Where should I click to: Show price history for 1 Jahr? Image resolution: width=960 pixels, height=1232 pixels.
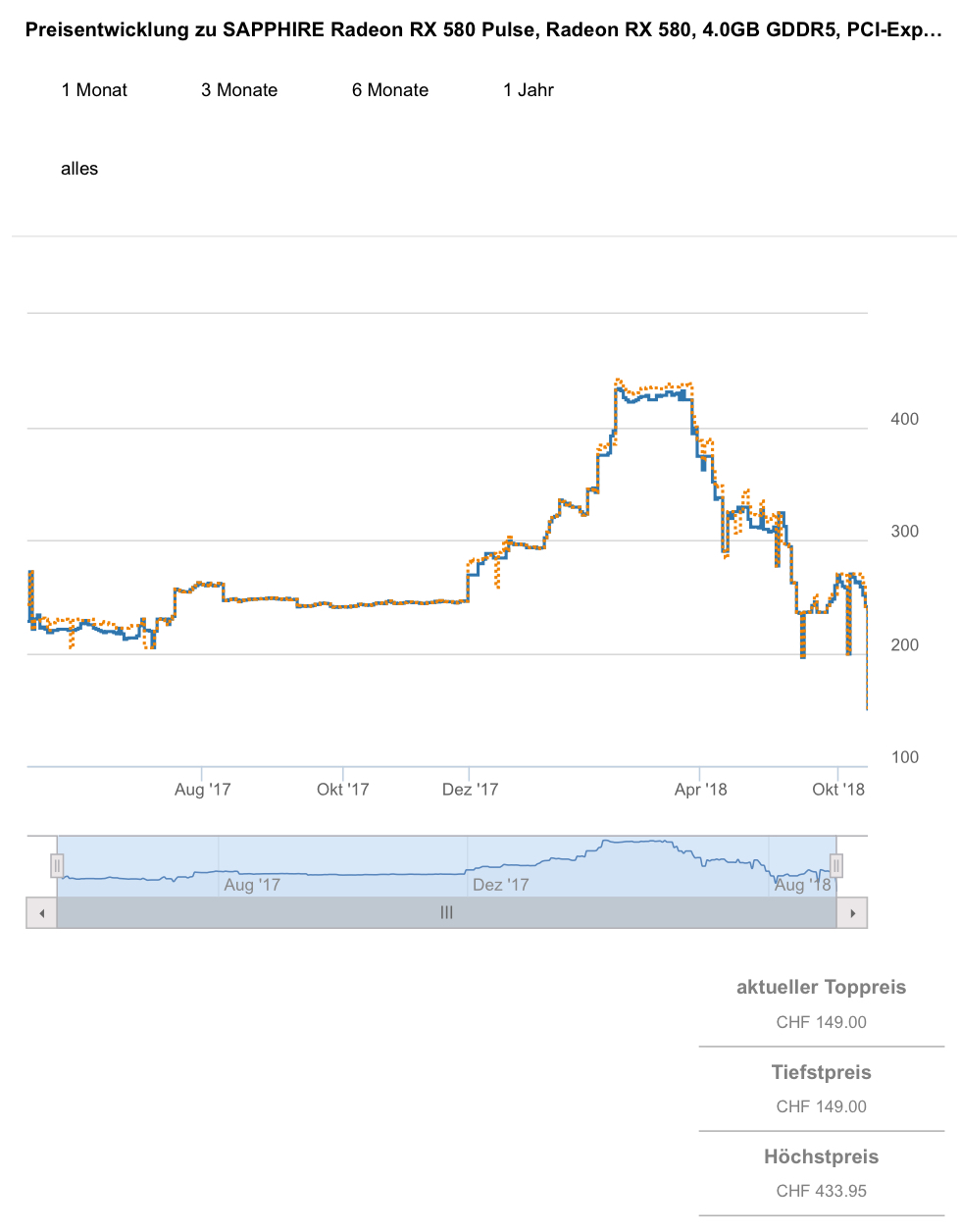click(529, 90)
